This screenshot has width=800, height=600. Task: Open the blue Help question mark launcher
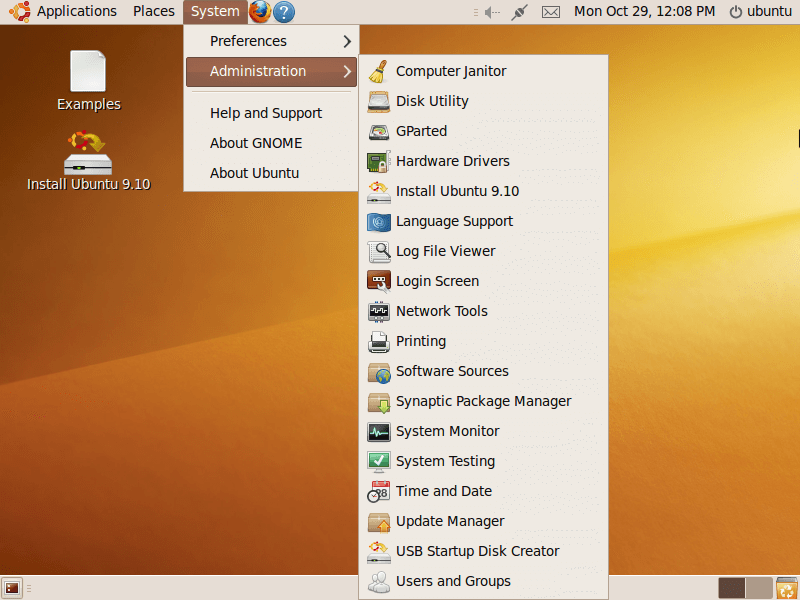(x=284, y=12)
